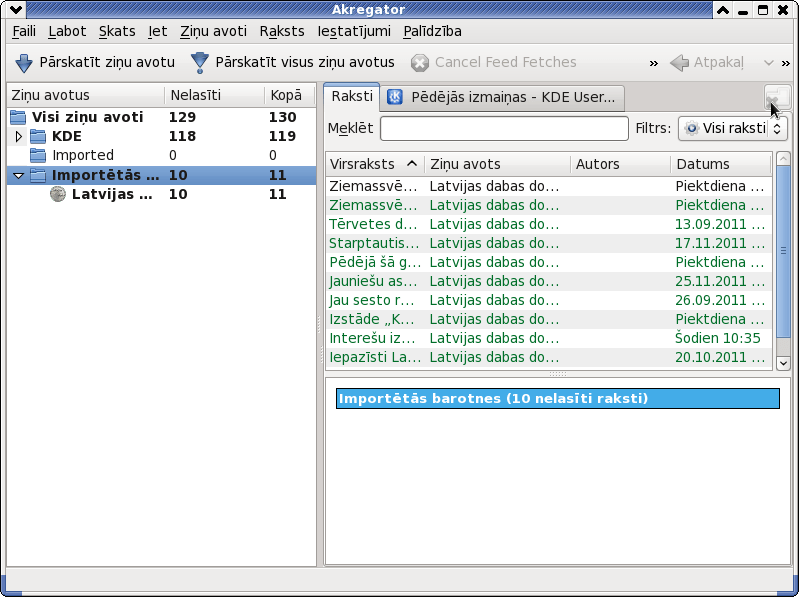Open the Palīdzība menu

[x=433, y=32]
